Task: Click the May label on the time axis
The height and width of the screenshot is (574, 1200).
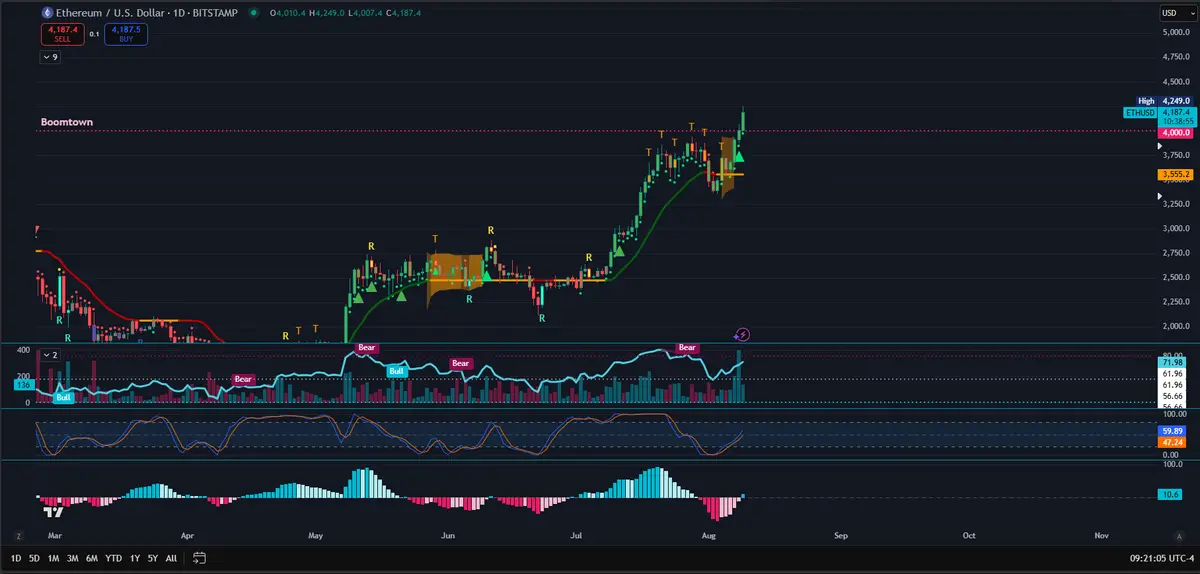Action: 317,535
